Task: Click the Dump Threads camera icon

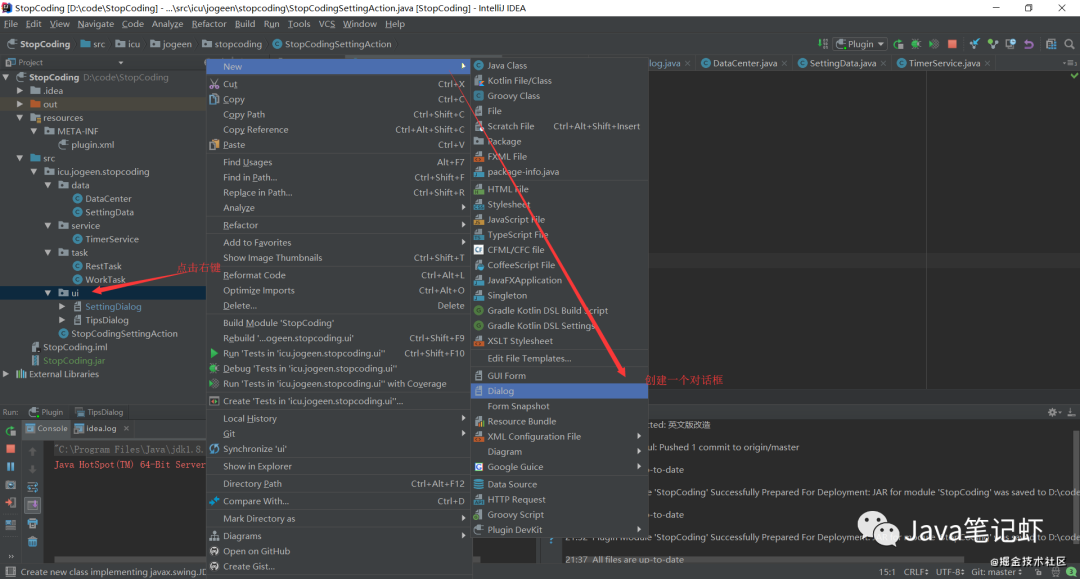Action: tap(10, 485)
